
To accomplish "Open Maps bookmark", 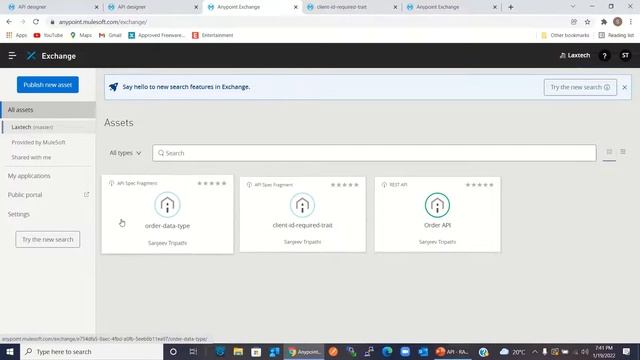I will pyautogui.click(x=81, y=35).
